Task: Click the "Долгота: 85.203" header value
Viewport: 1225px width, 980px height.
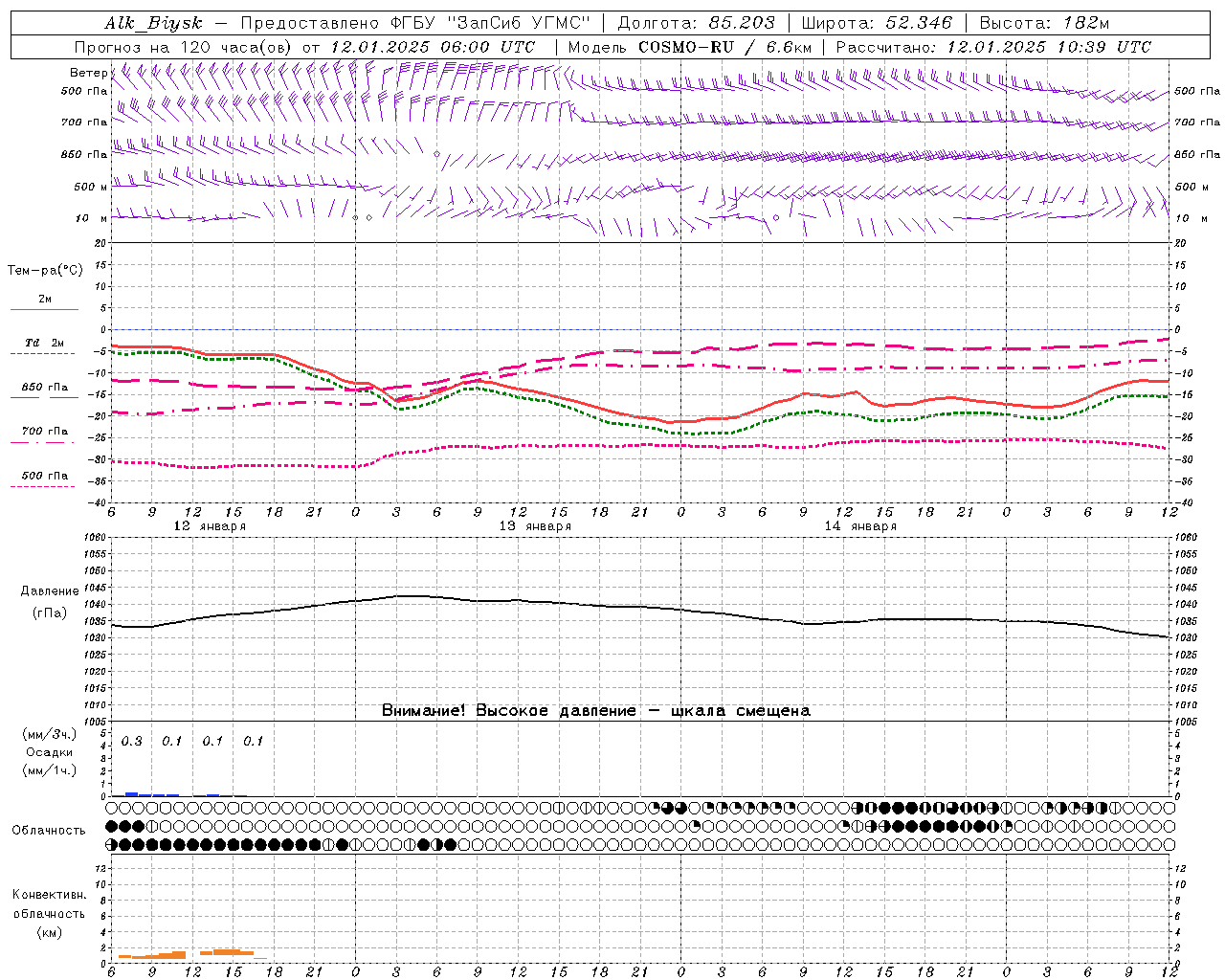Action: click(697, 24)
